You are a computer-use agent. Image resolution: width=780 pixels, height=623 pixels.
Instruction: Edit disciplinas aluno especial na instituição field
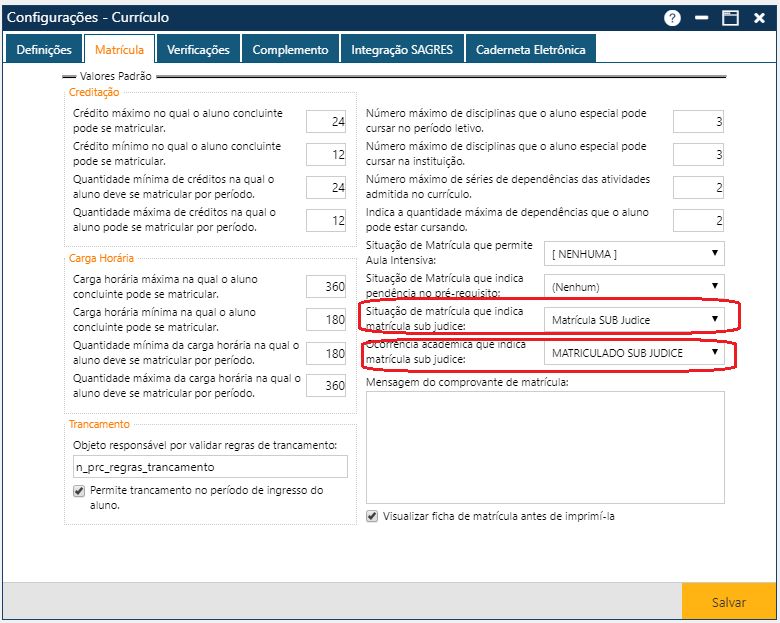click(698, 154)
